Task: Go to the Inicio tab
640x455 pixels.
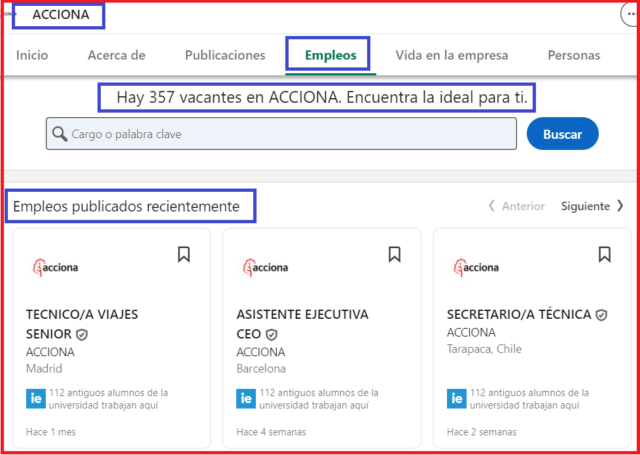Action: (32, 55)
